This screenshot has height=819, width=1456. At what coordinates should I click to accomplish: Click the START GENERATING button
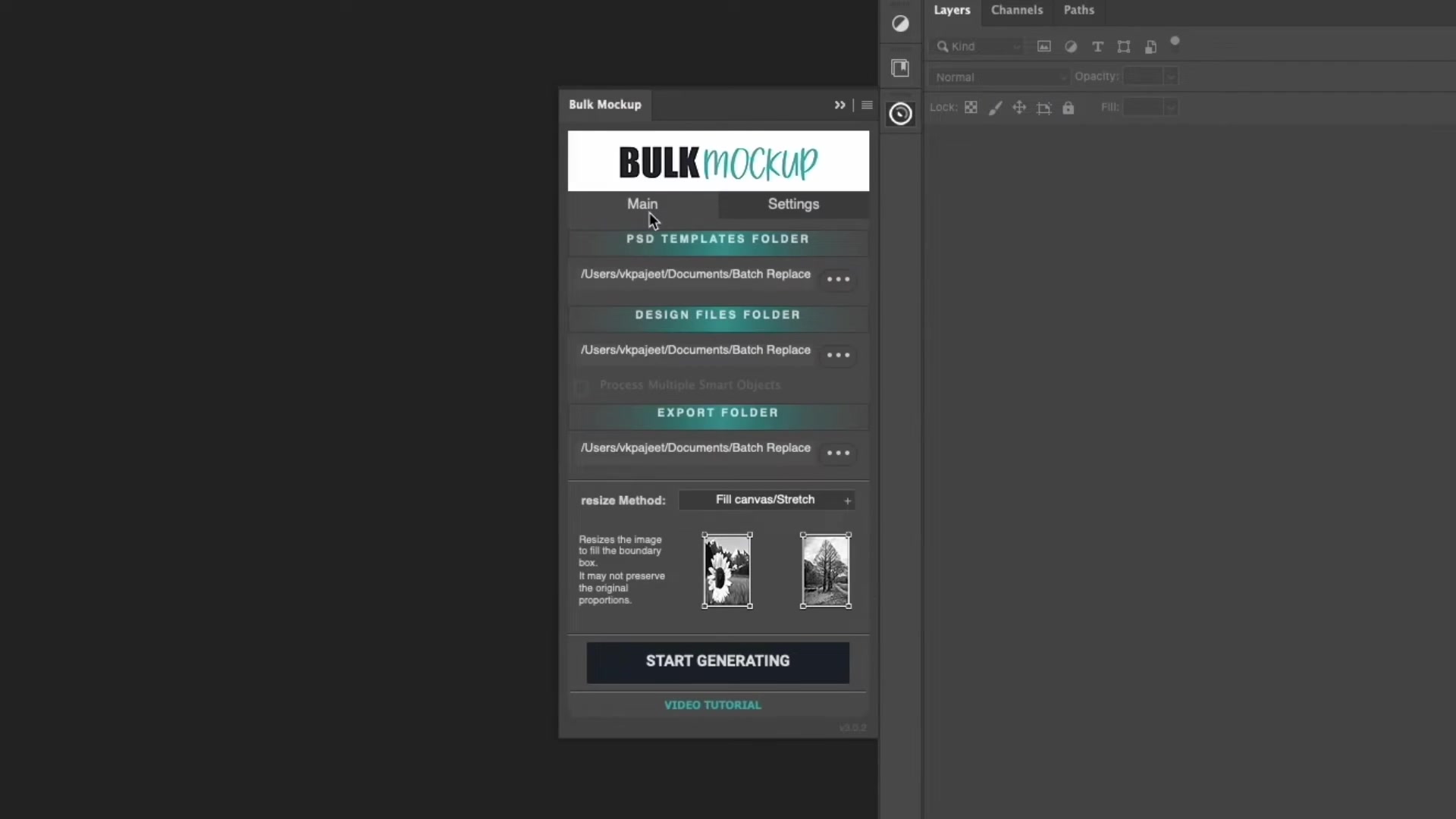tap(717, 661)
